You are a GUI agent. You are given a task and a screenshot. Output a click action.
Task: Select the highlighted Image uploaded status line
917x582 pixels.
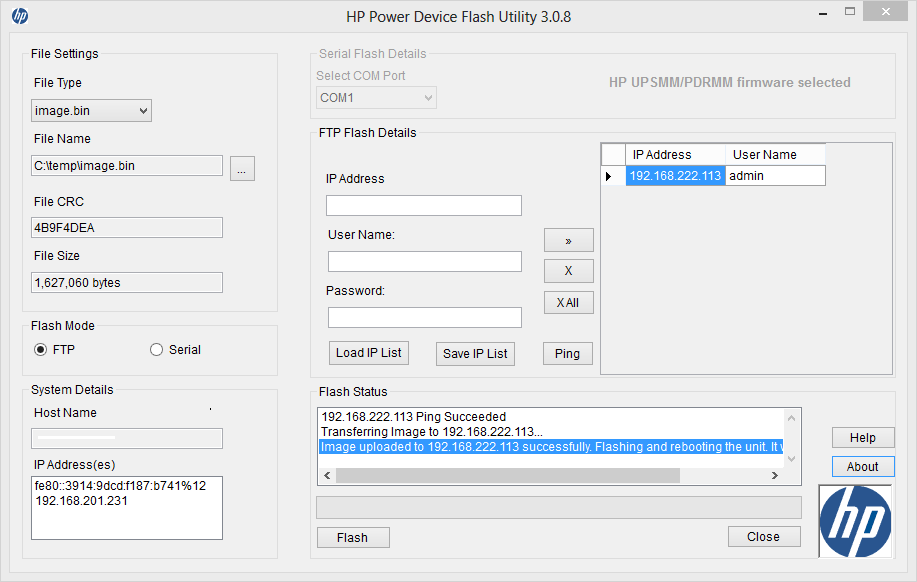point(551,447)
